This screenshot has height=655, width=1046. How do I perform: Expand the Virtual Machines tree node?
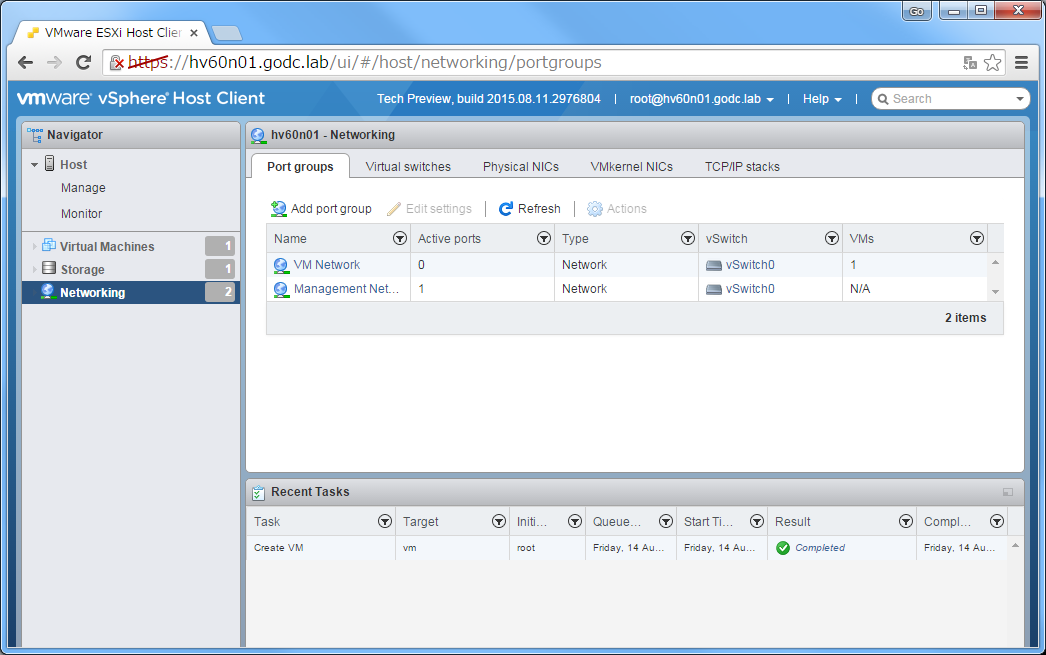click(34, 247)
